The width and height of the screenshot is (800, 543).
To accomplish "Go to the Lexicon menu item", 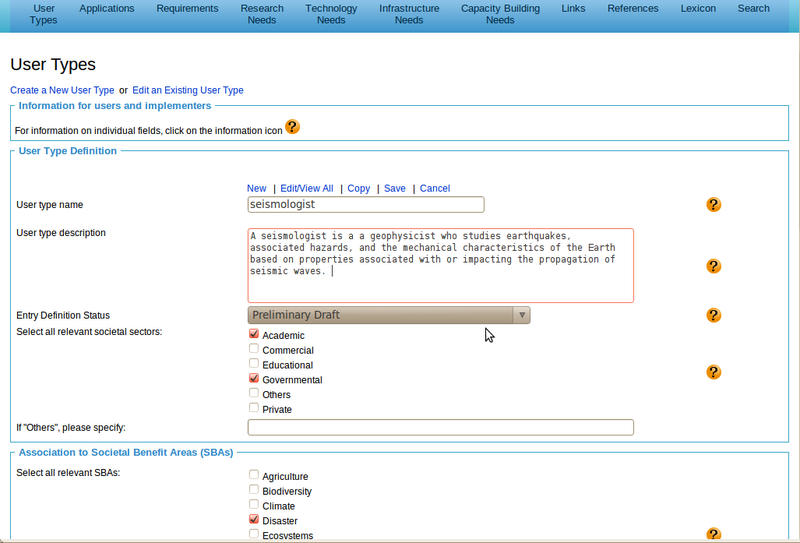I will (698, 9).
